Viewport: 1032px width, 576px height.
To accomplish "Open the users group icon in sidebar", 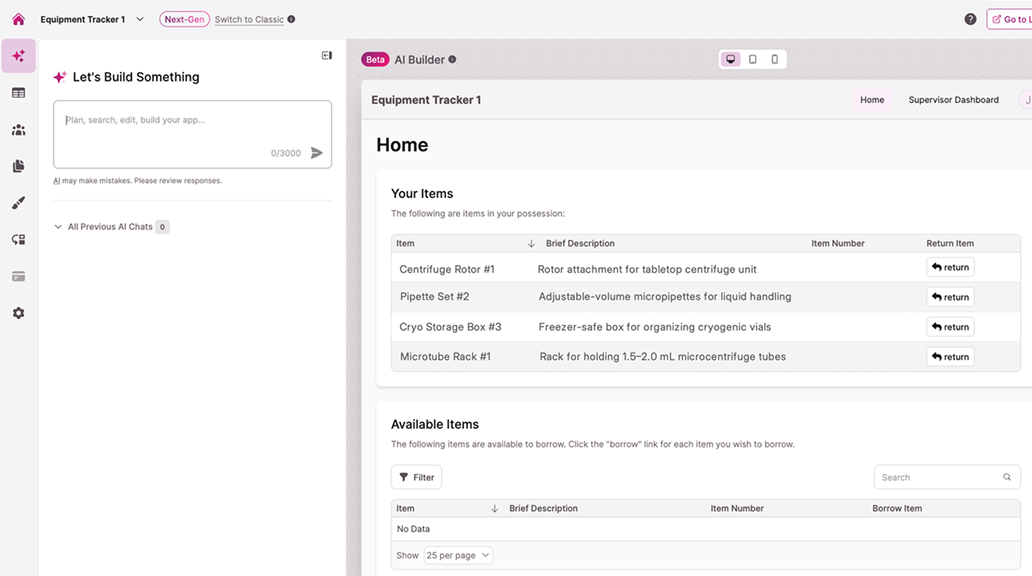I will [x=18, y=130].
